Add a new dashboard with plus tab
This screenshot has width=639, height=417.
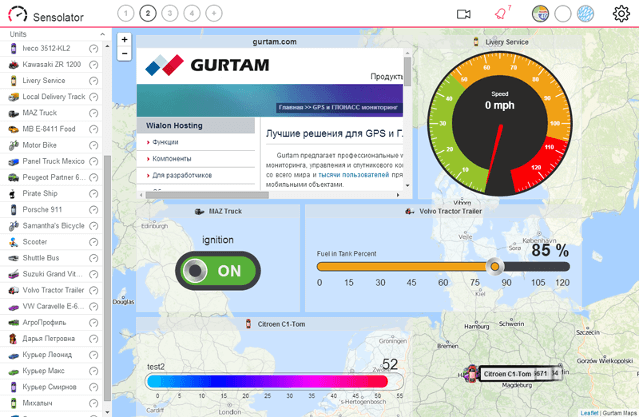(x=214, y=13)
